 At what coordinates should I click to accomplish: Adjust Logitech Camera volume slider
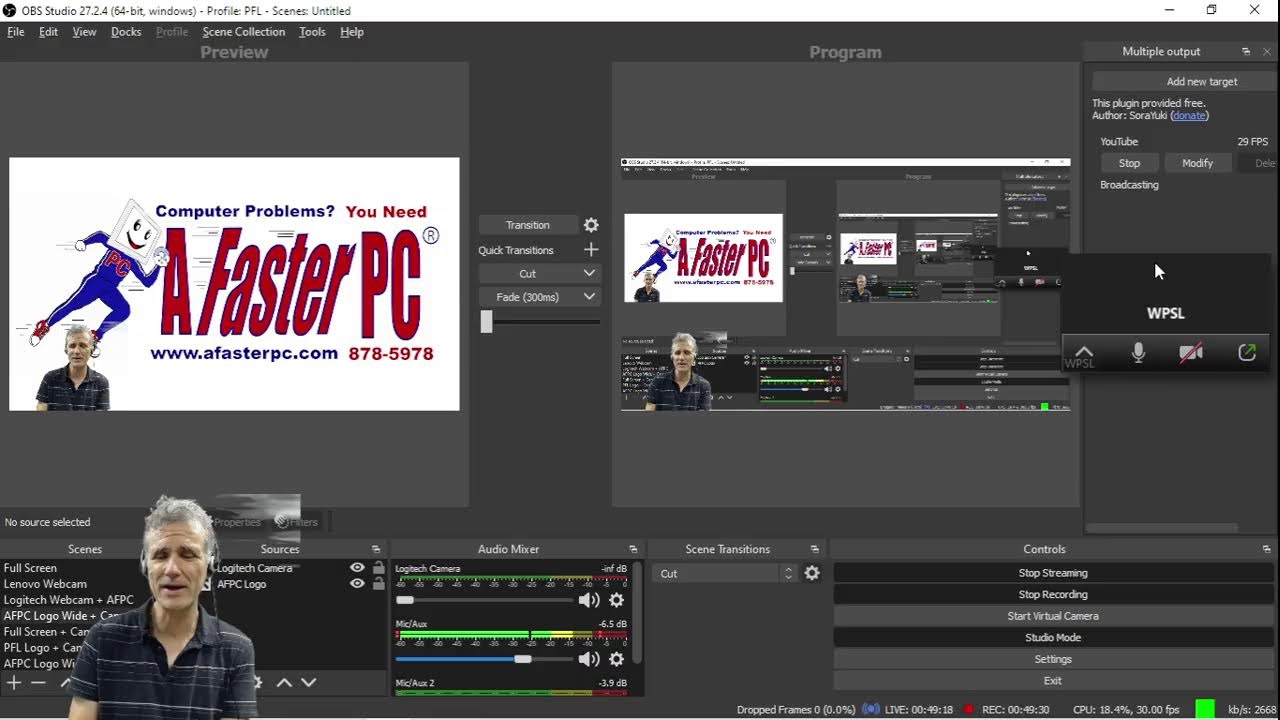point(484,600)
